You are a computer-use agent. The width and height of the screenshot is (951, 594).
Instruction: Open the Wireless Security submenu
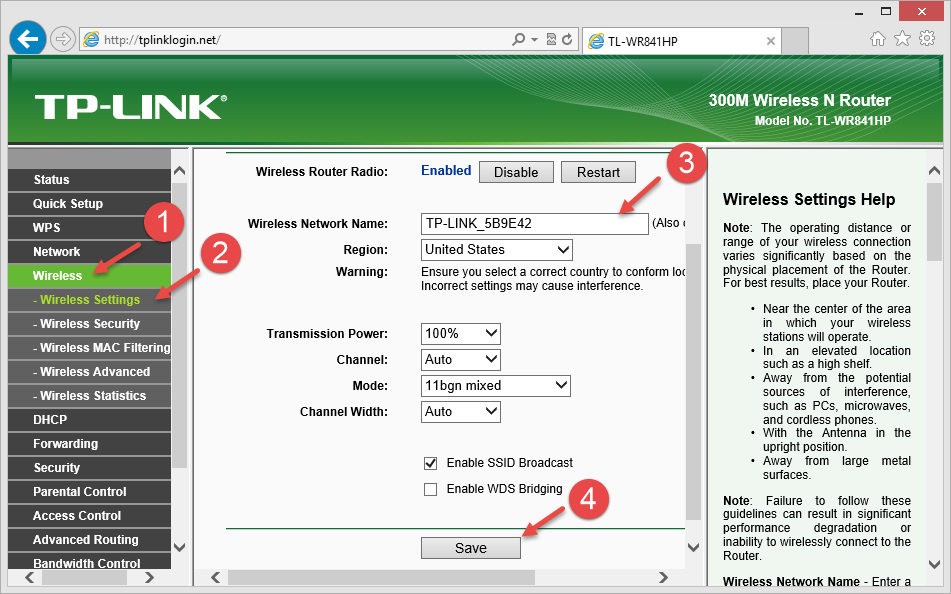[90, 323]
